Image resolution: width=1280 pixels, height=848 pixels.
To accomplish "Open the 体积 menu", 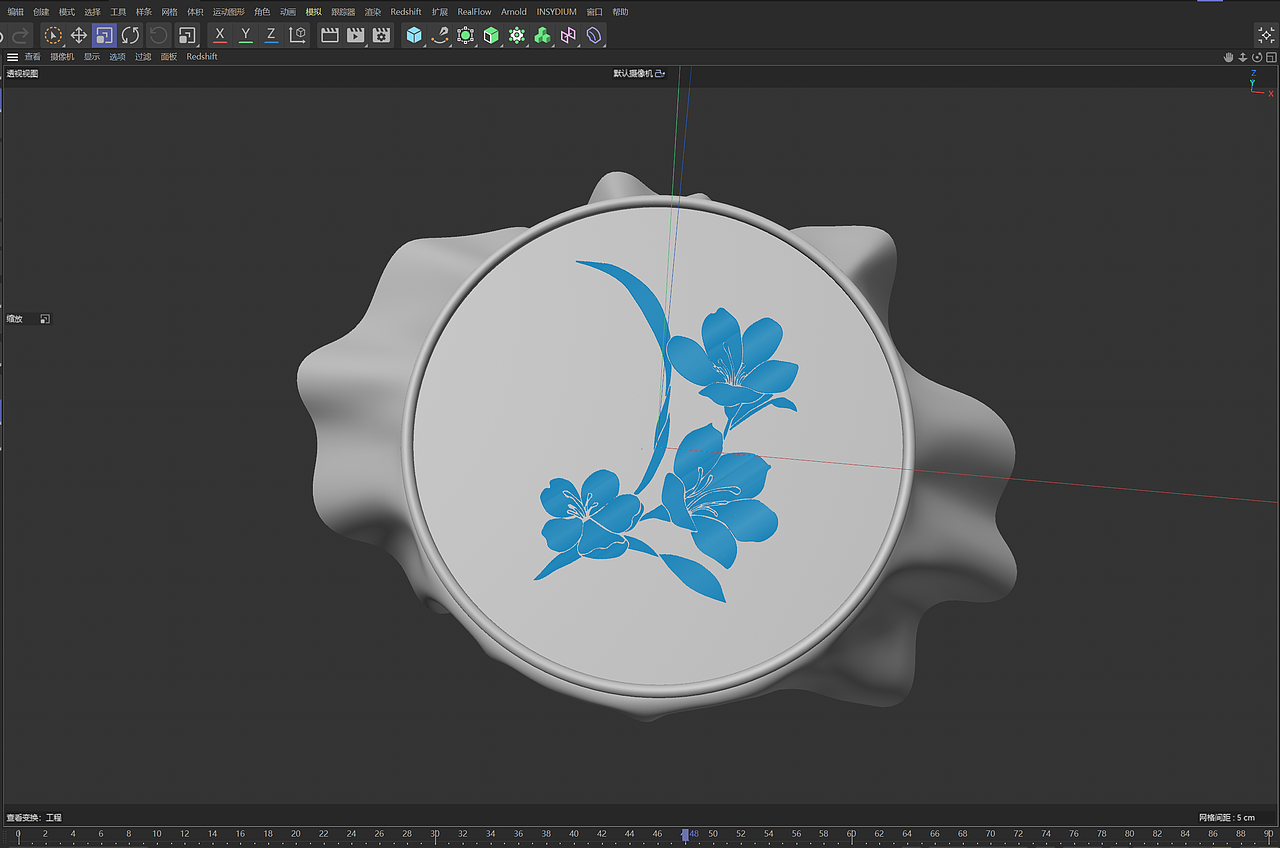I will [195, 12].
